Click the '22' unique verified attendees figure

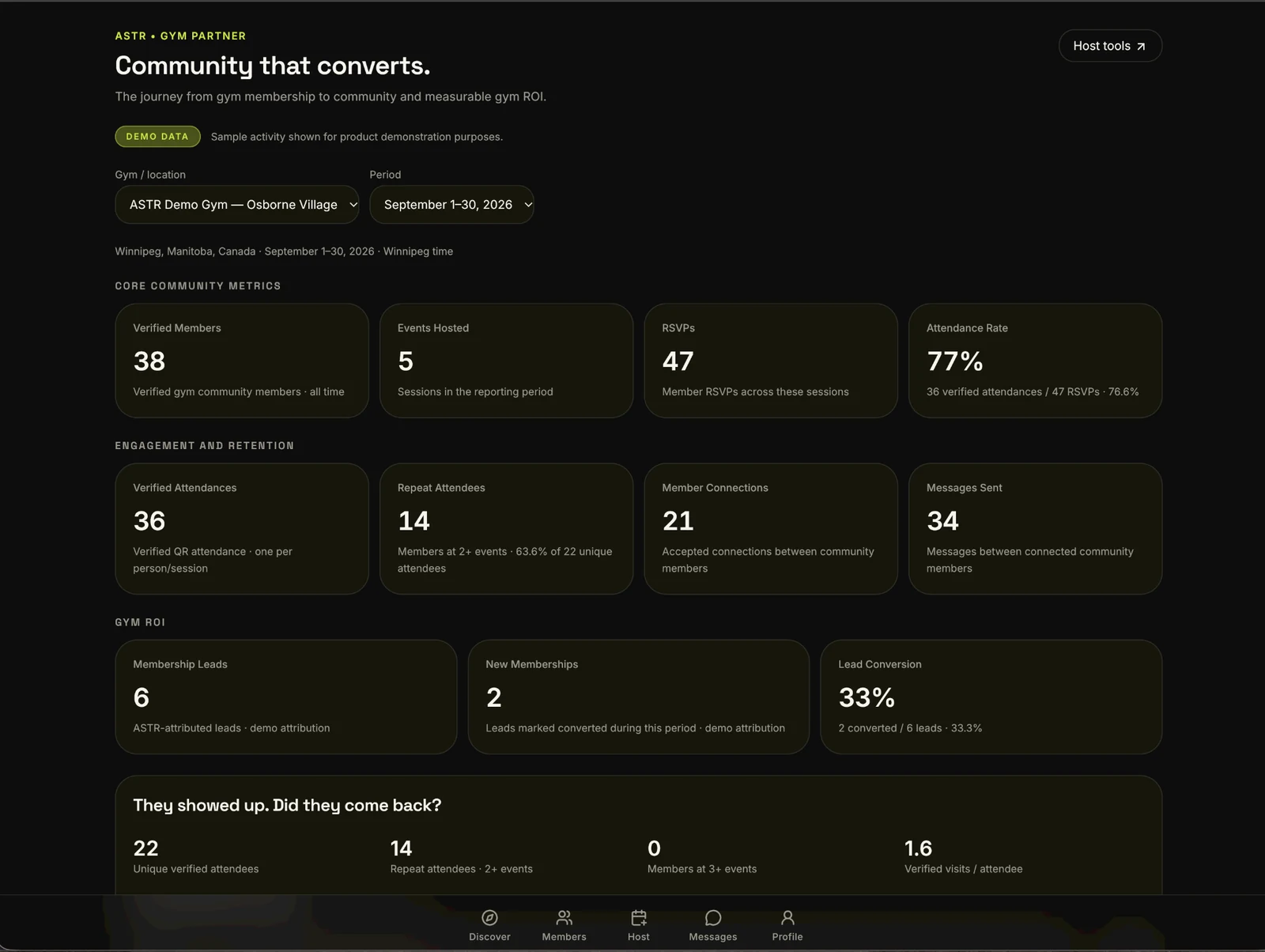coord(146,848)
